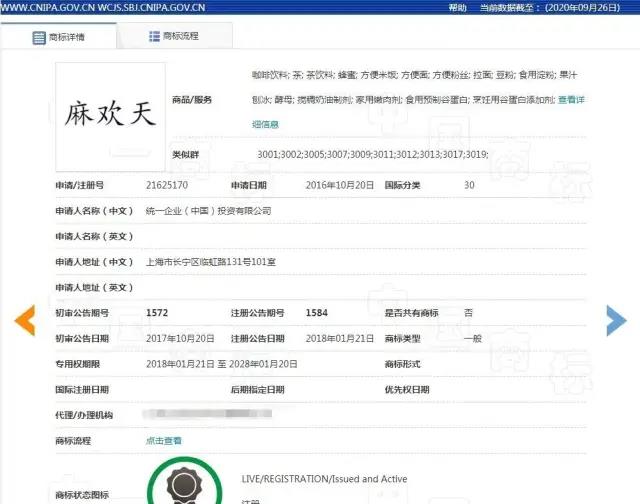Click the registration announcement issue number 1584

[316, 313]
